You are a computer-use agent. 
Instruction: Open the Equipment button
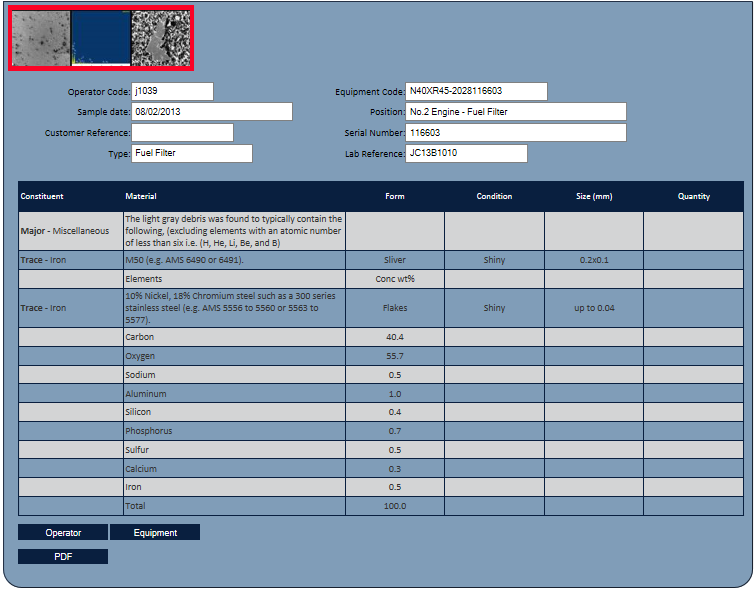155,532
